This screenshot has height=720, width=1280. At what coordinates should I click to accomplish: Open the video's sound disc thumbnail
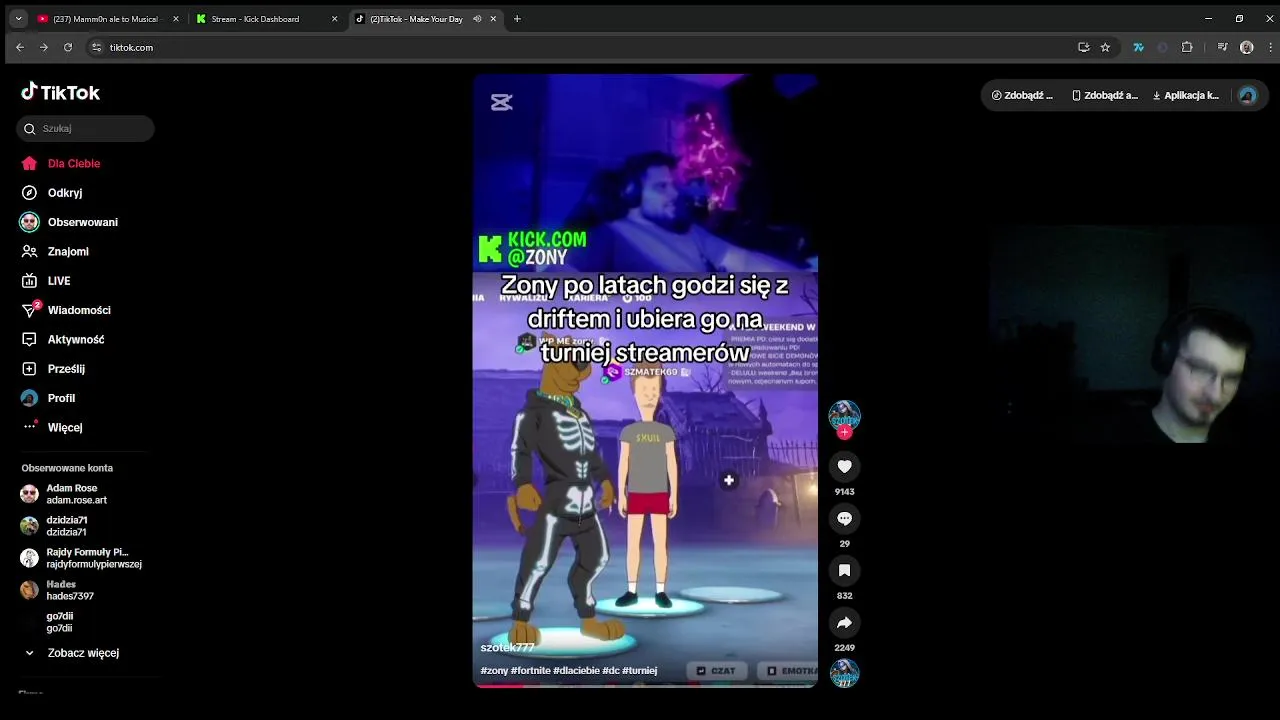[844, 674]
